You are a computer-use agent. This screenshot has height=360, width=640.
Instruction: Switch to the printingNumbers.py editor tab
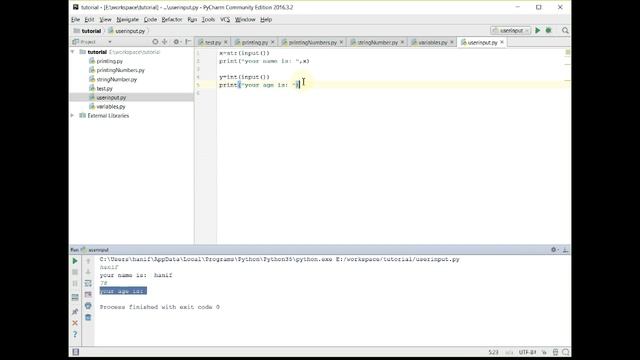(313, 42)
